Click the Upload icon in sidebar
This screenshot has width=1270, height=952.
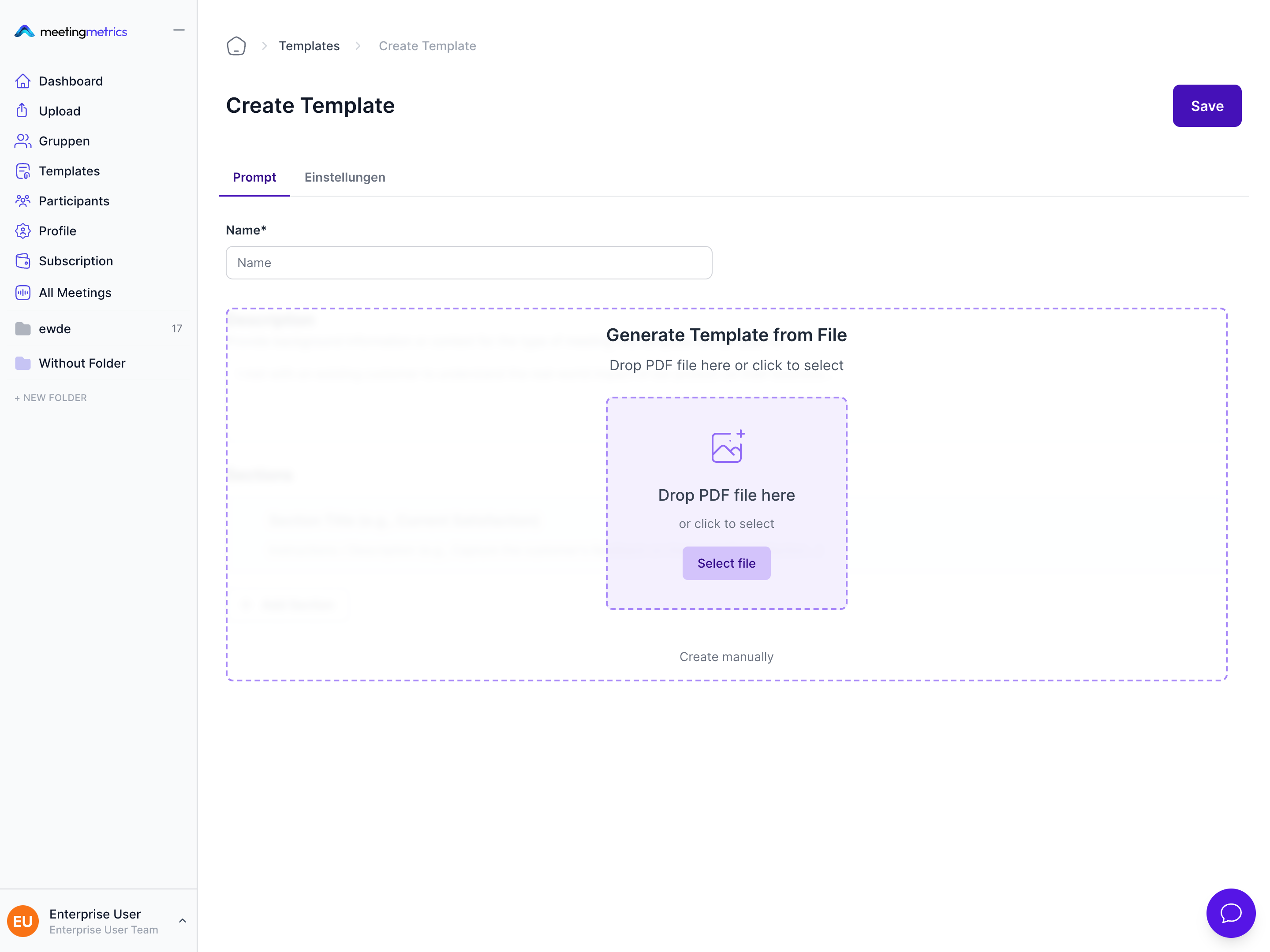tap(22, 111)
